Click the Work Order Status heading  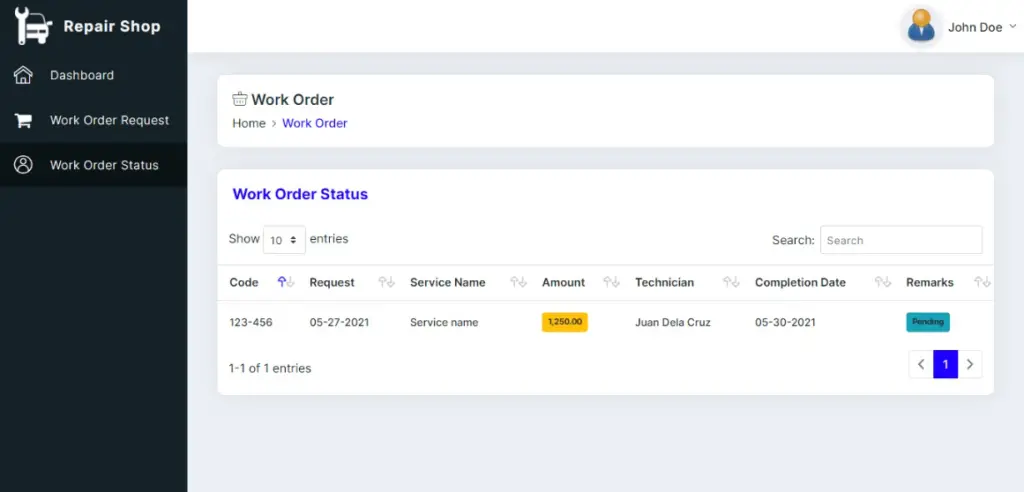[x=300, y=194]
